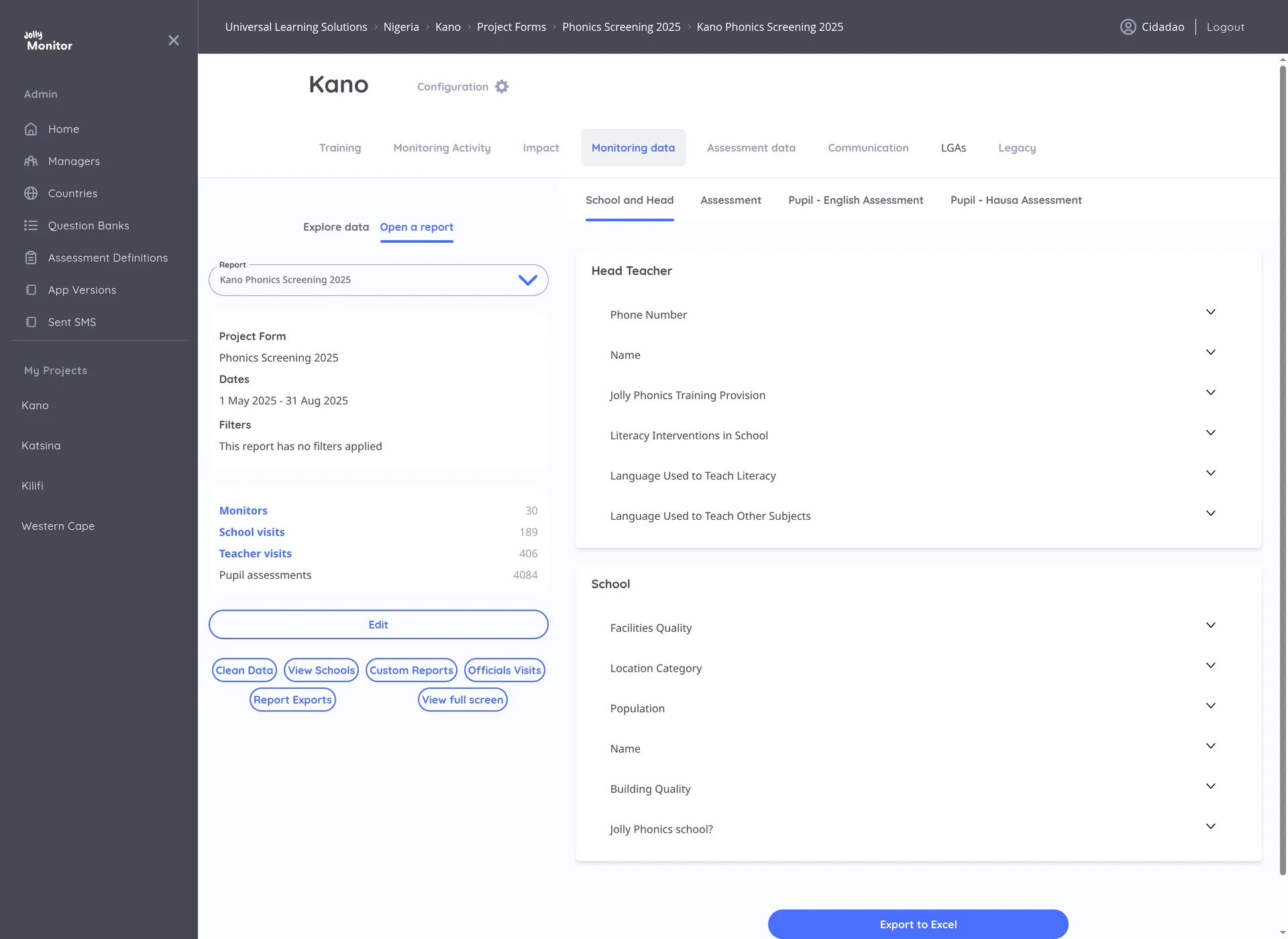Click Universal Learning Solutions breadcrumb

(x=296, y=27)
